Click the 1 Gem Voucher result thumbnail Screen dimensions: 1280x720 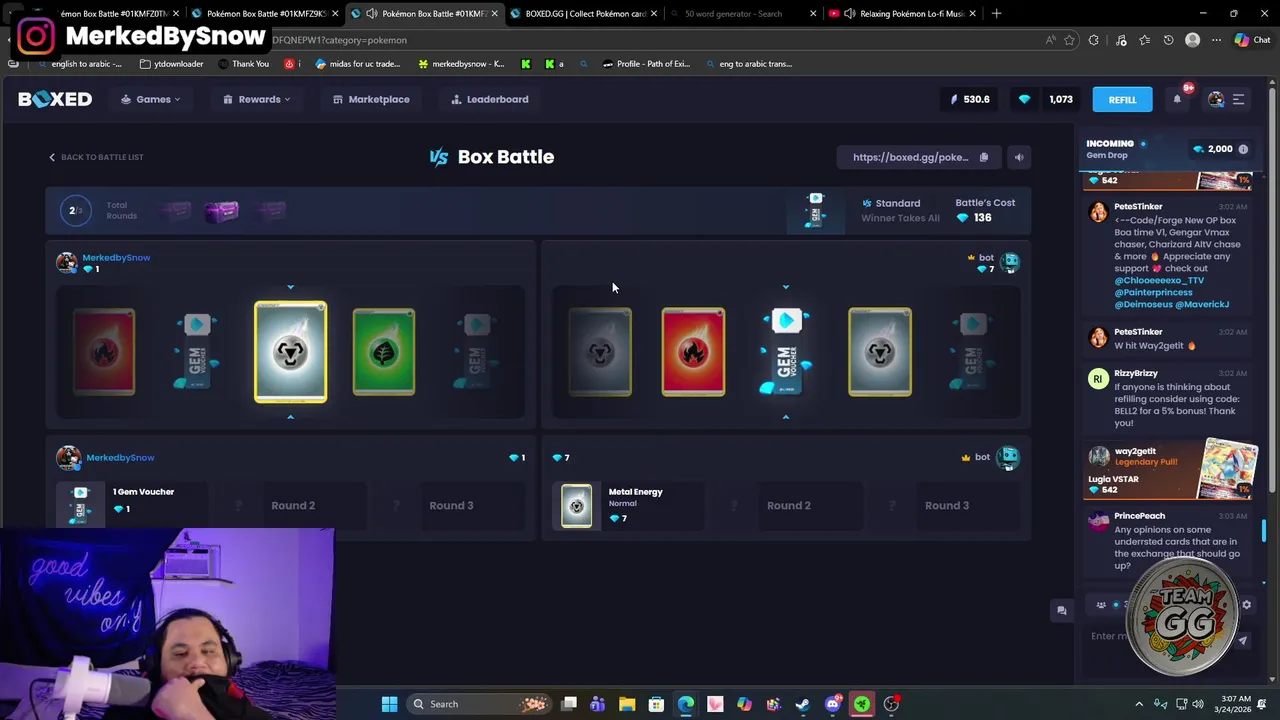[81, 505]
